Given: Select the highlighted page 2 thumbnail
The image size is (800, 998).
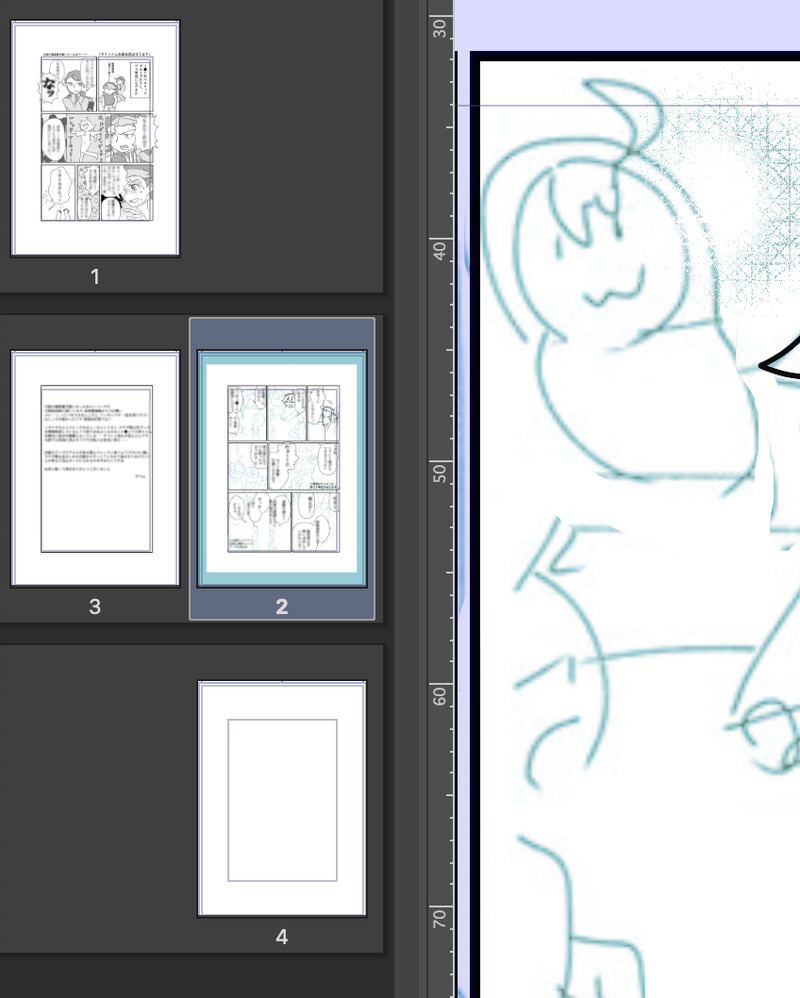Looking at the screenshot, I should click(282, 468).
